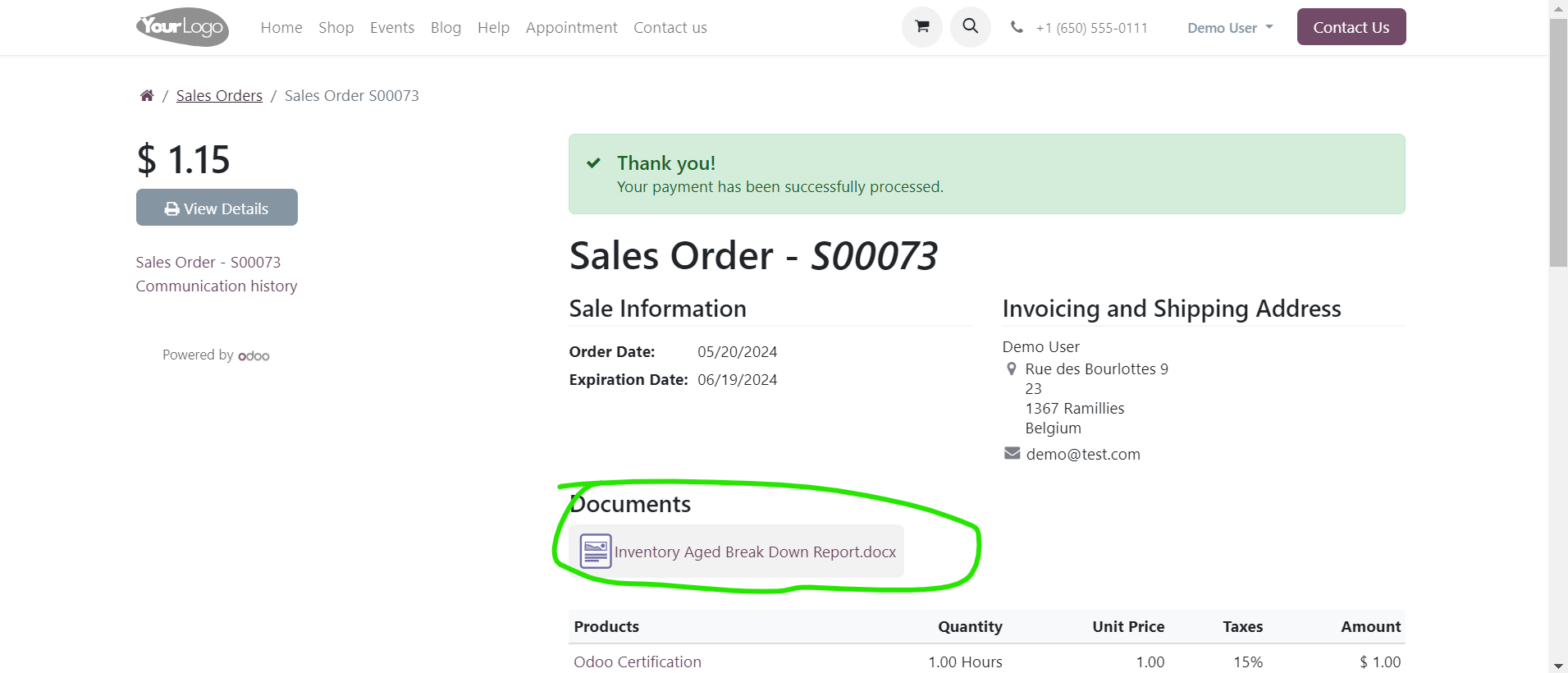Click the search magnifier icon
1568x673 pixels.
click(x=970, y=27)
